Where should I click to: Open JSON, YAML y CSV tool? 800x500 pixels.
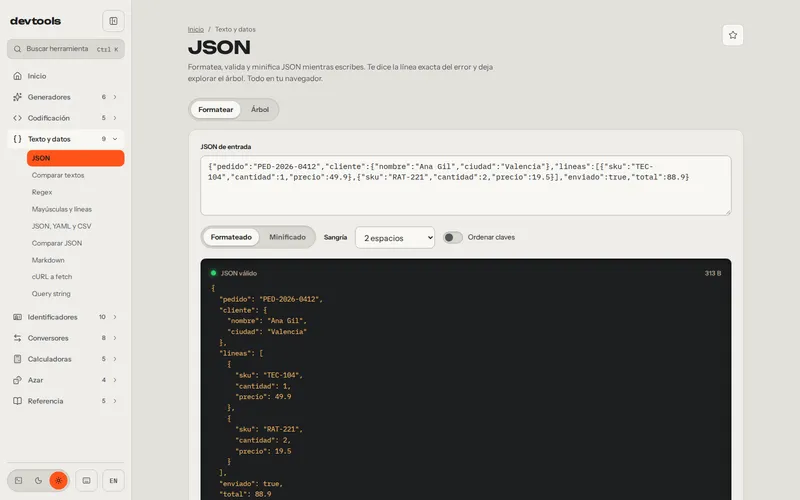pyautogui.click(x=76, y=226)
